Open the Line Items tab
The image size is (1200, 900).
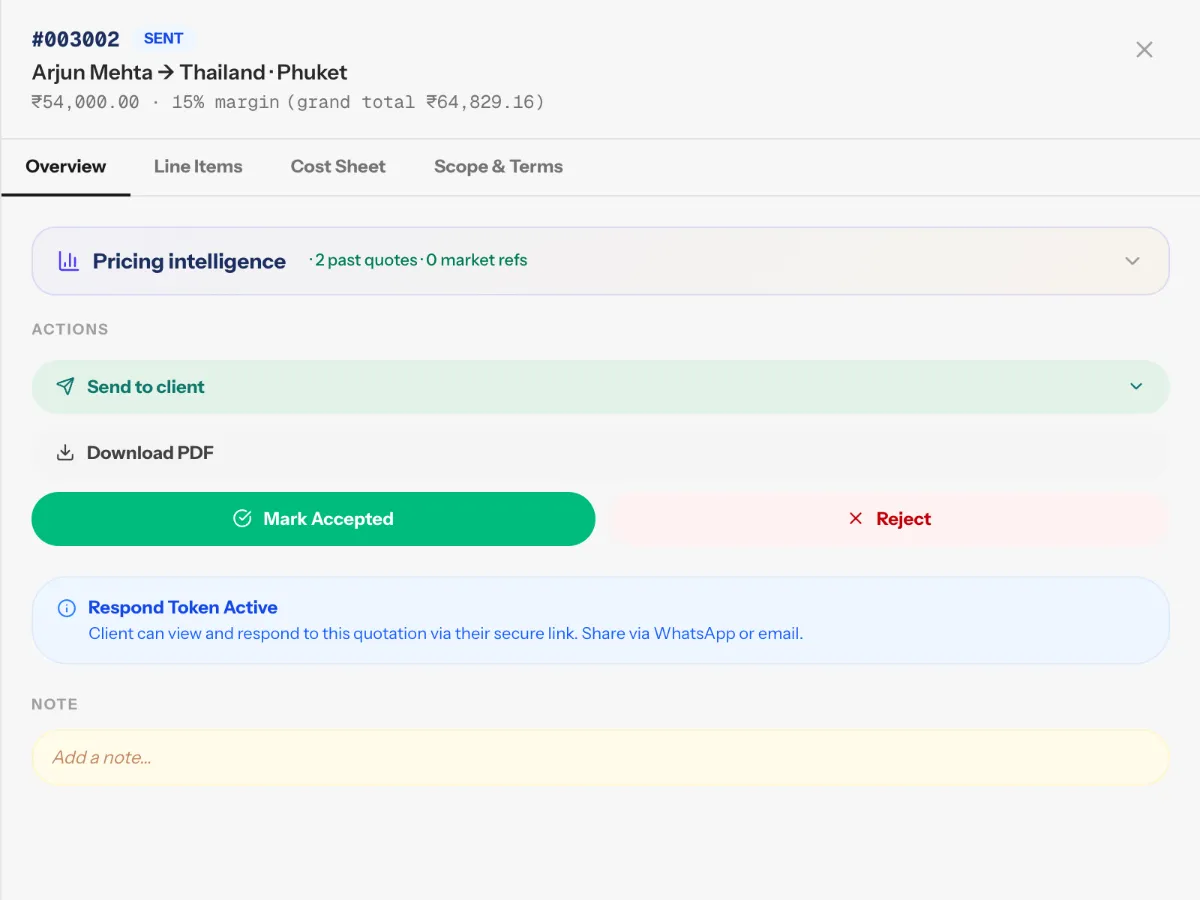point(198,167)
